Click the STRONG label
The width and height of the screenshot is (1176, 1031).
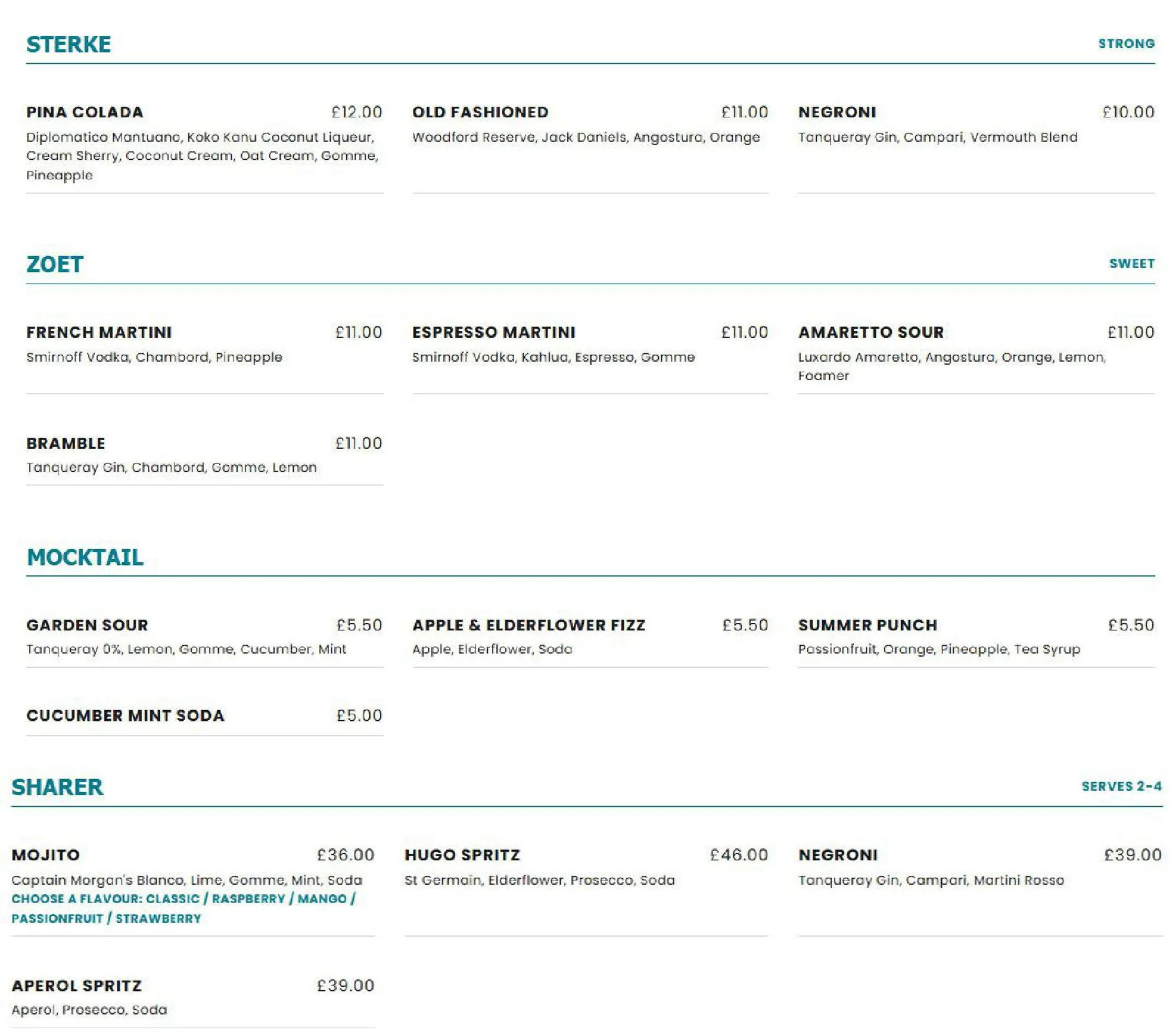(x=1126, y=44)
